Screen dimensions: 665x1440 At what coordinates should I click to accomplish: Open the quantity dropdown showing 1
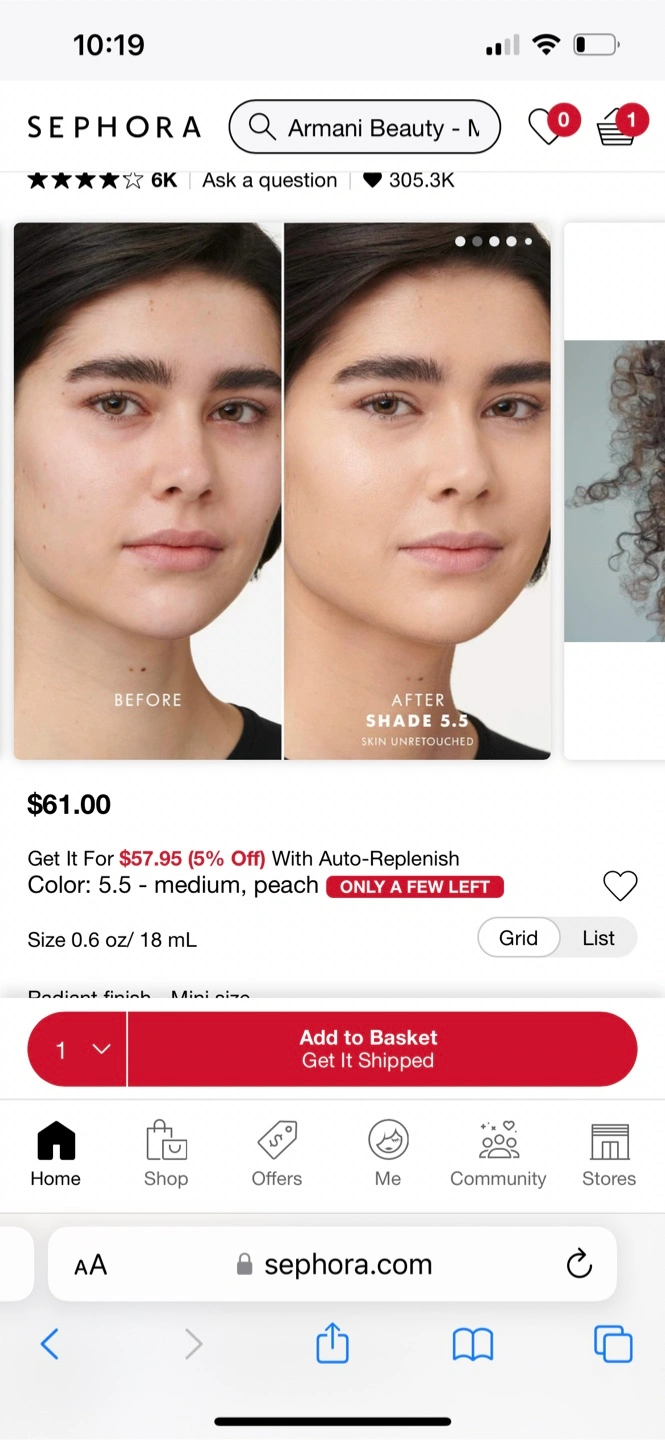[x=78, y=1049]
